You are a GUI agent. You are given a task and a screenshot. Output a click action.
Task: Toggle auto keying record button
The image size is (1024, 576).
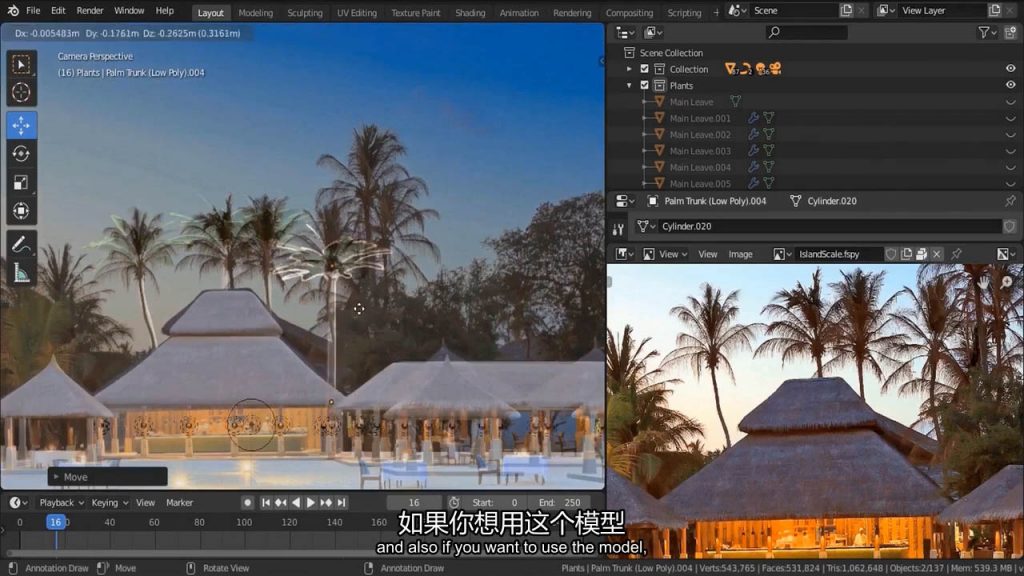coord(248,502)
